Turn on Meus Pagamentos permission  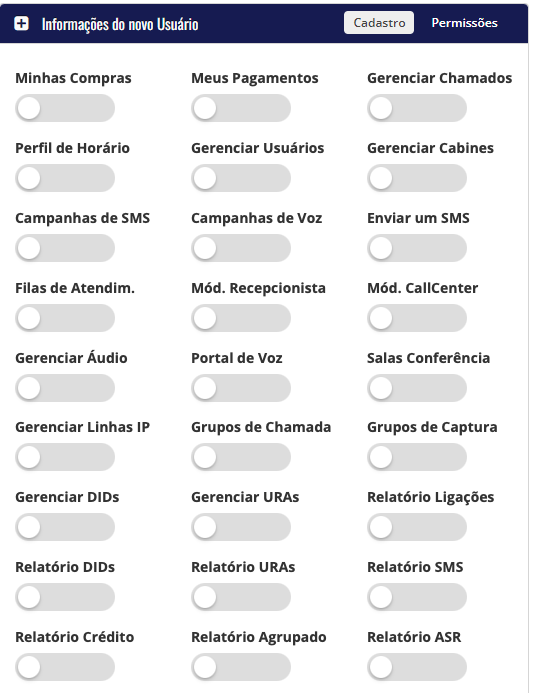tap(241, 108)
